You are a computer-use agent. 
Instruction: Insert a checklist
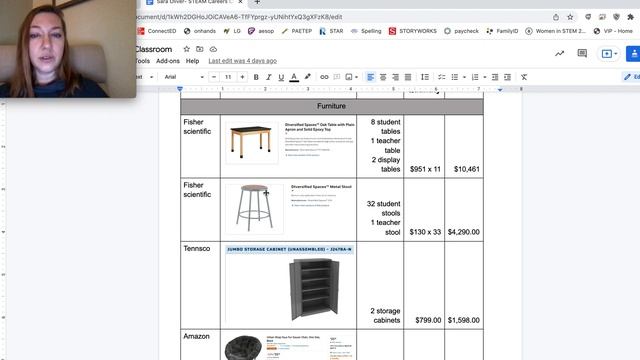[x=442, y=77]
